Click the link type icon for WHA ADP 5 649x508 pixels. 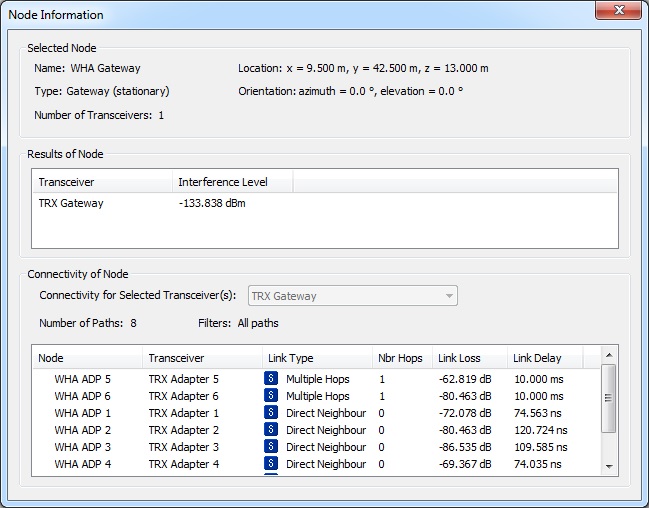[271, 379]
